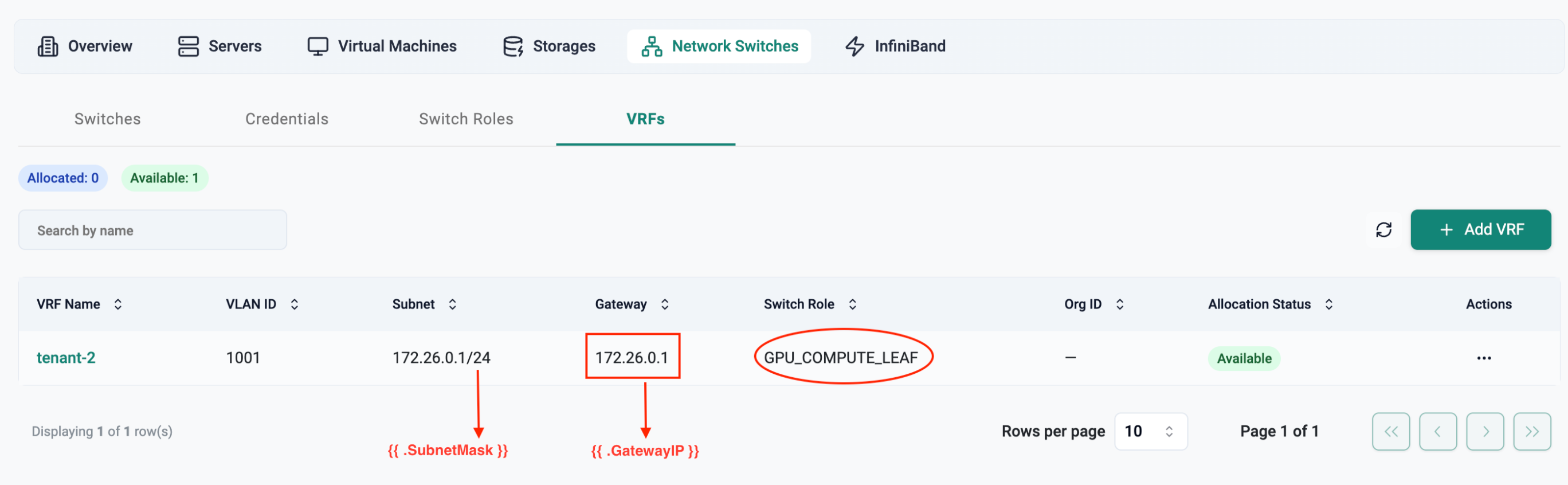Click VLAN ID value 1001
Viewport: 1568px width, 485px height.
point(243,358)
